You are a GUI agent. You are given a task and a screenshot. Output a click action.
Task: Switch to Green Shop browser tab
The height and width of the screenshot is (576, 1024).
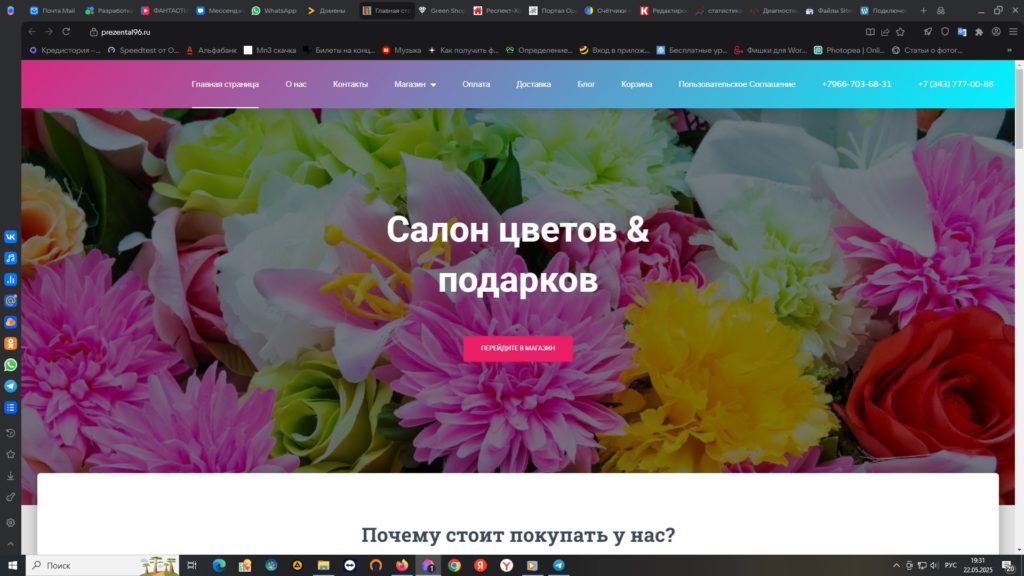click(441, 10)
